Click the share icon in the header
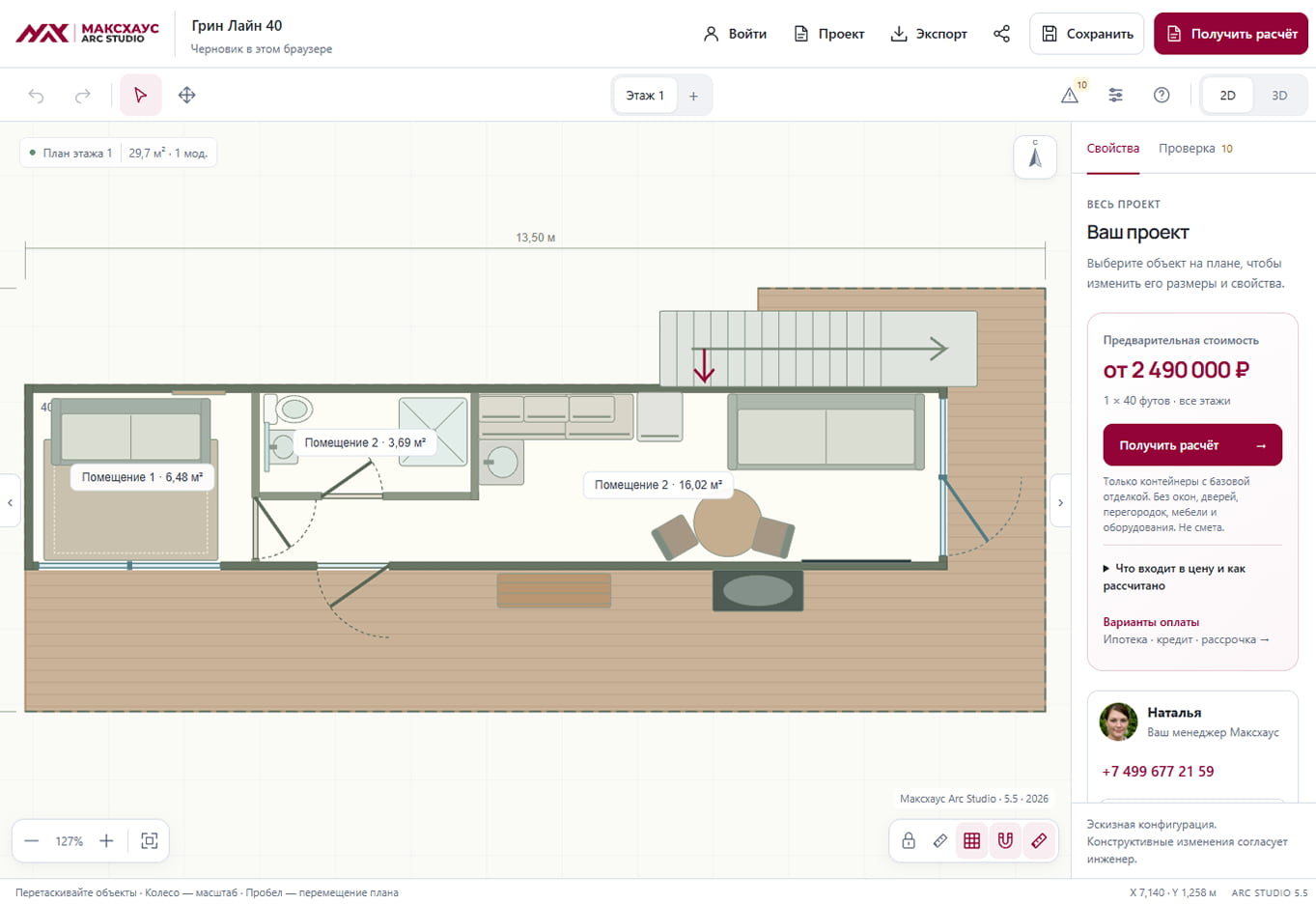 click(x=1002, y=34)
